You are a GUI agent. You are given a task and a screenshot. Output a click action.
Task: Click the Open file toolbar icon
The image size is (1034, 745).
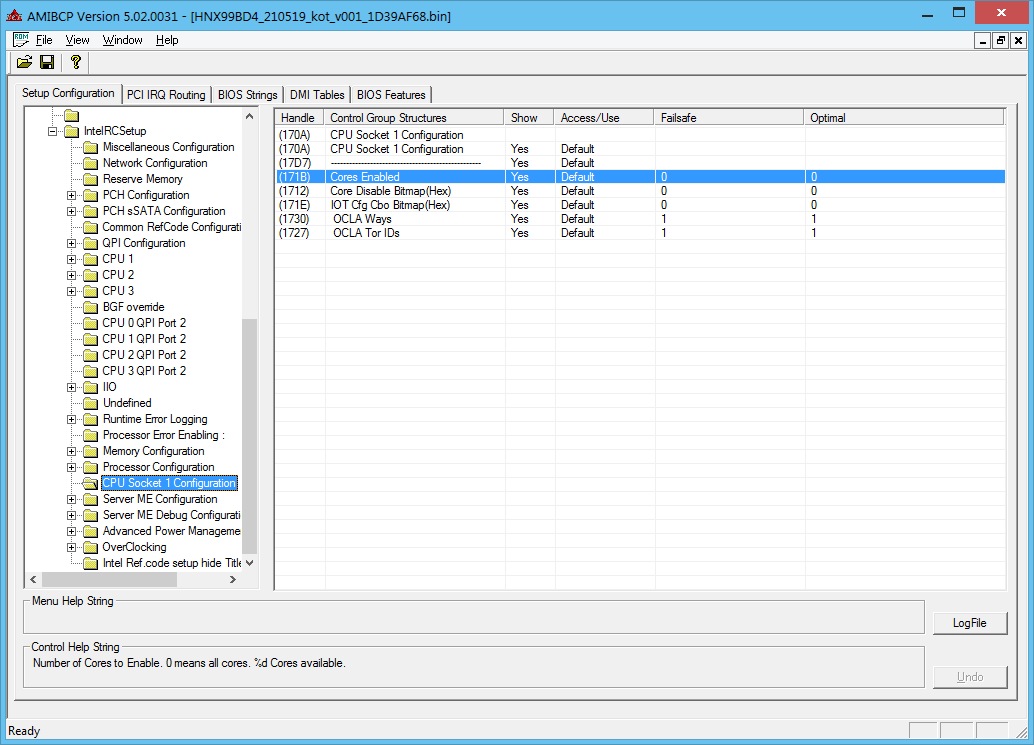tap(24, 62)
